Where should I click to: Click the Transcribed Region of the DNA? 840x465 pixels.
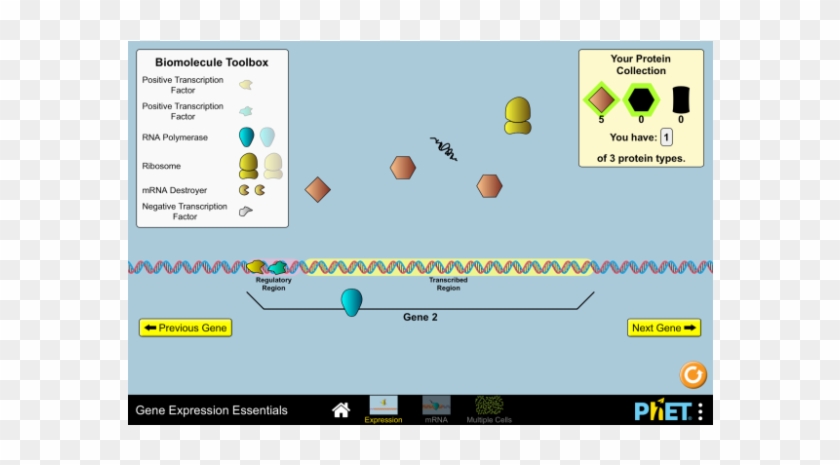click(x=449, y=267)
